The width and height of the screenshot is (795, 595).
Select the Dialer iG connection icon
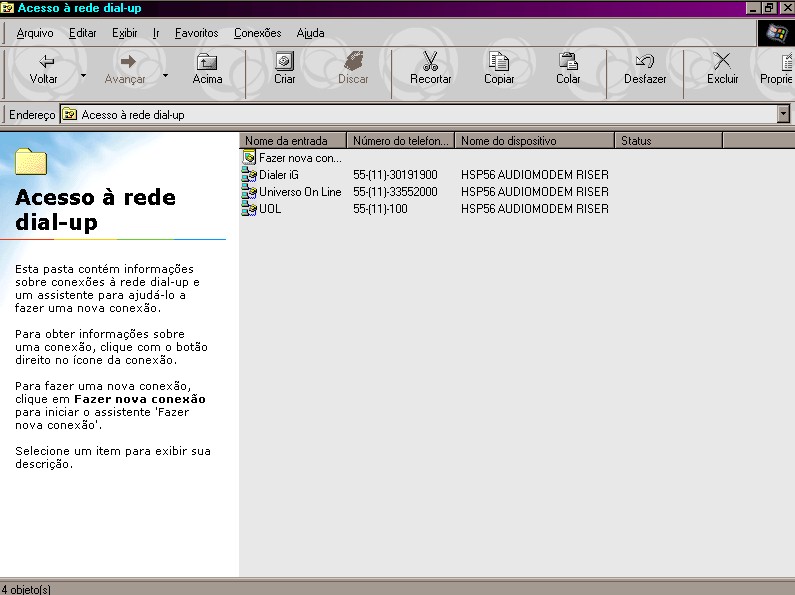249,175
